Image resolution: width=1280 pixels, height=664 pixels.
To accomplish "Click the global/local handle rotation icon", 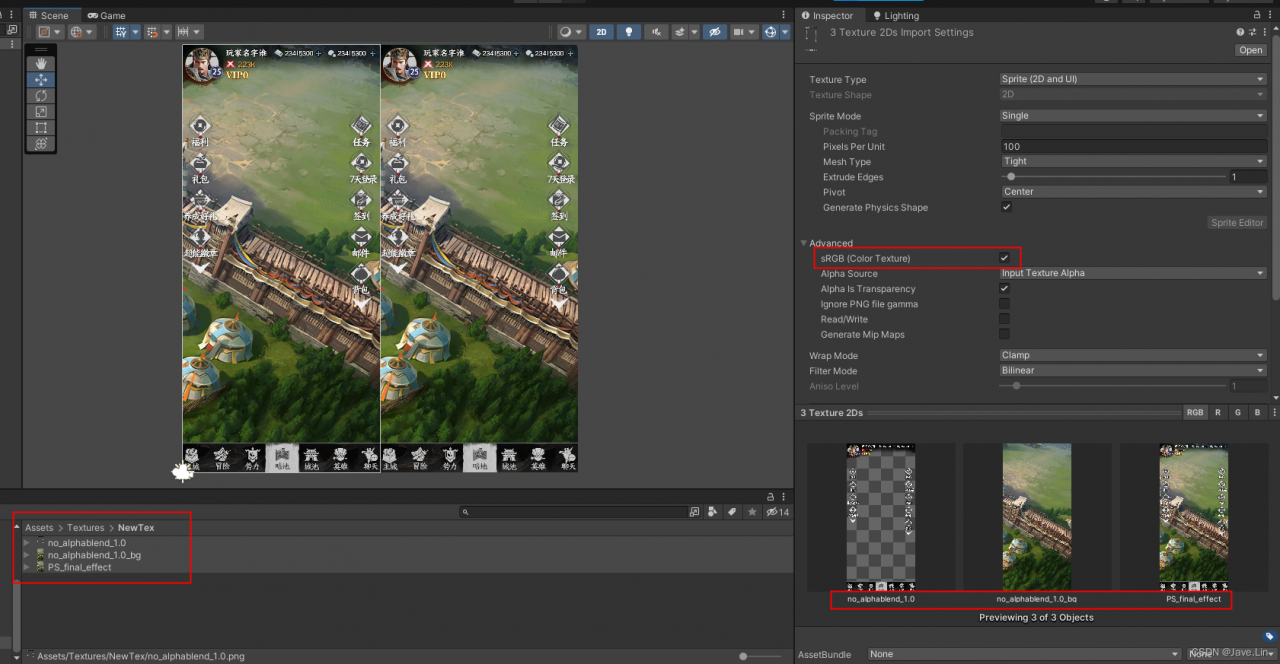I will tap(82, 32).
